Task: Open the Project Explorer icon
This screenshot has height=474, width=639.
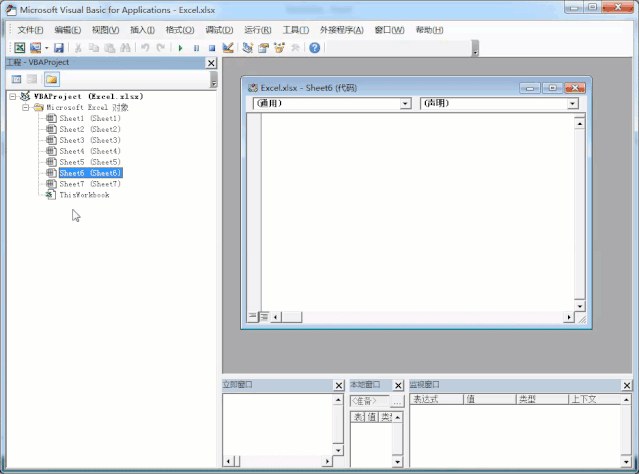Action: 247,48
